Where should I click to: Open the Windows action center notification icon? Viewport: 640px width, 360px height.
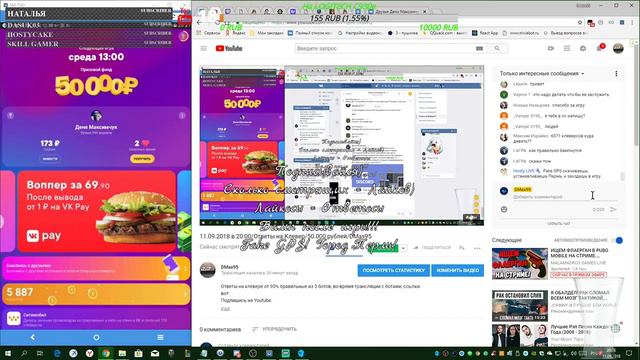point(629,353)
